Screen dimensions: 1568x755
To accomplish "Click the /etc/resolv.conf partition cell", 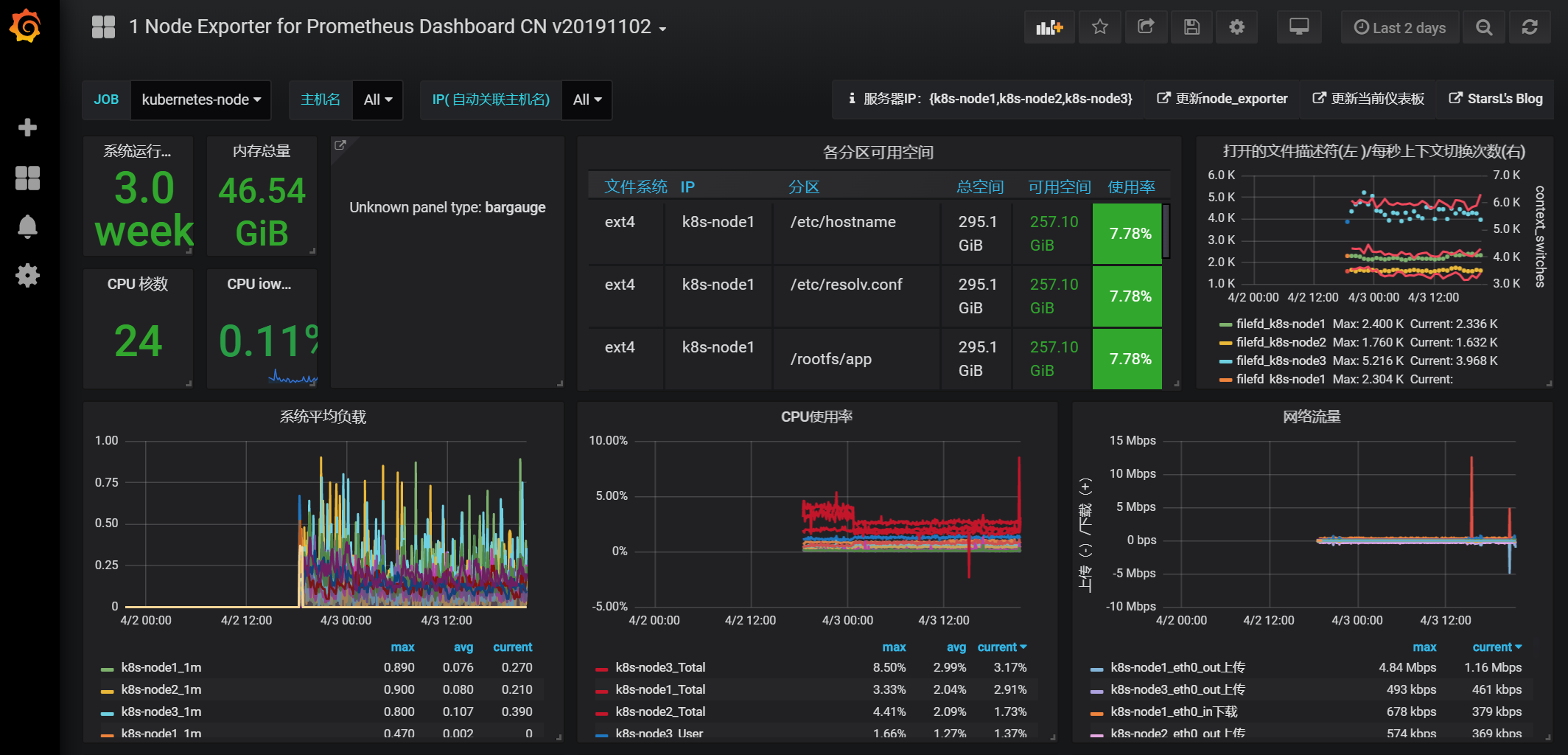I will click(x=857, y=296).
